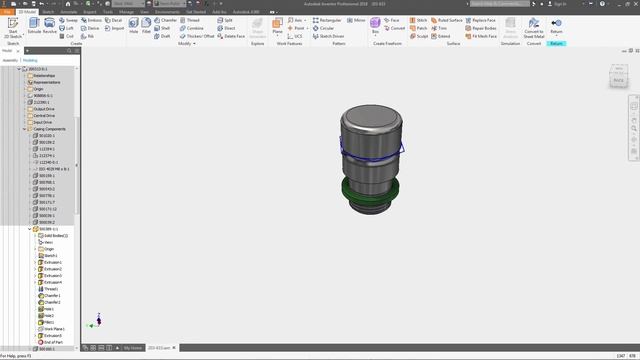Screen dimensions: 640x360
Task: Click the Derive tool
Action: 90,28
